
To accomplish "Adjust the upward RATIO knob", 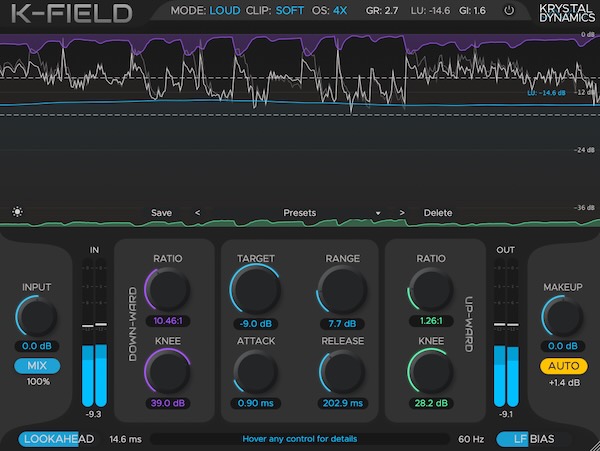I will point(431,289).
